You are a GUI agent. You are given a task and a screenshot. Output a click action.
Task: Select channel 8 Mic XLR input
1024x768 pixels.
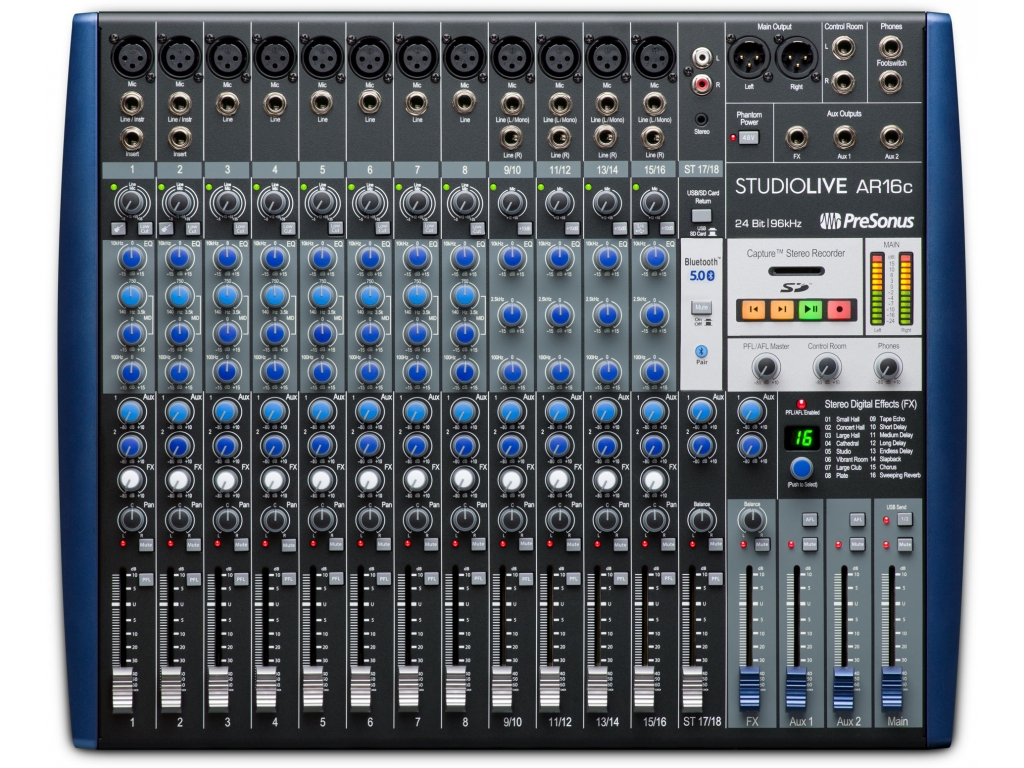[x=464, y=57]
